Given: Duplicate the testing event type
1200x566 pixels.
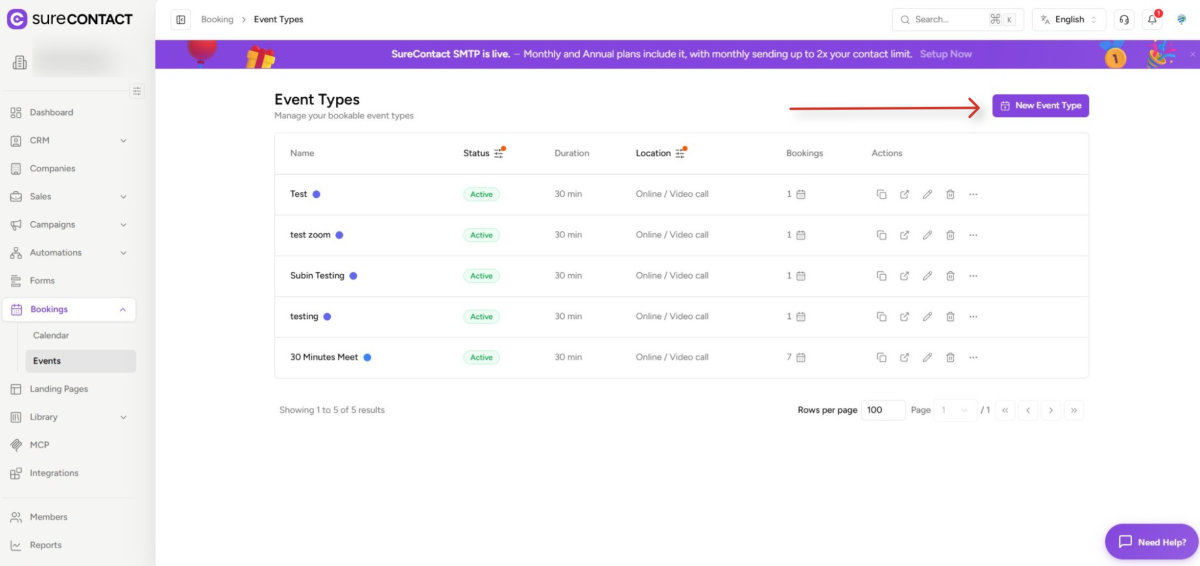Looking at the screenshot, I should tap(881, 317).
